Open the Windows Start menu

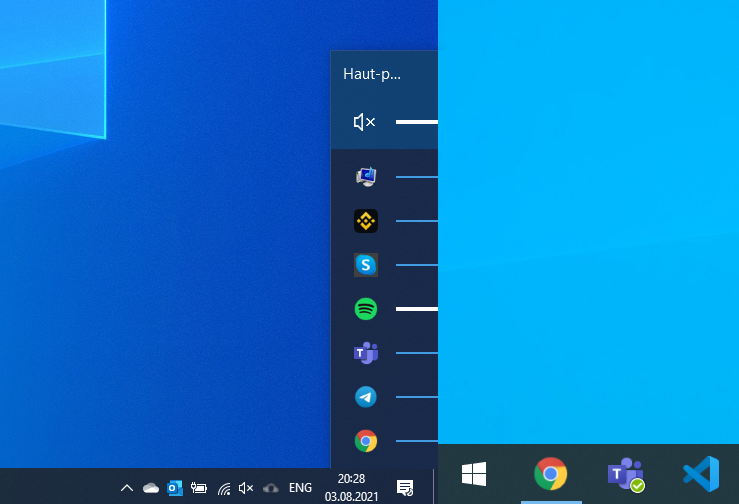(474, 474)
